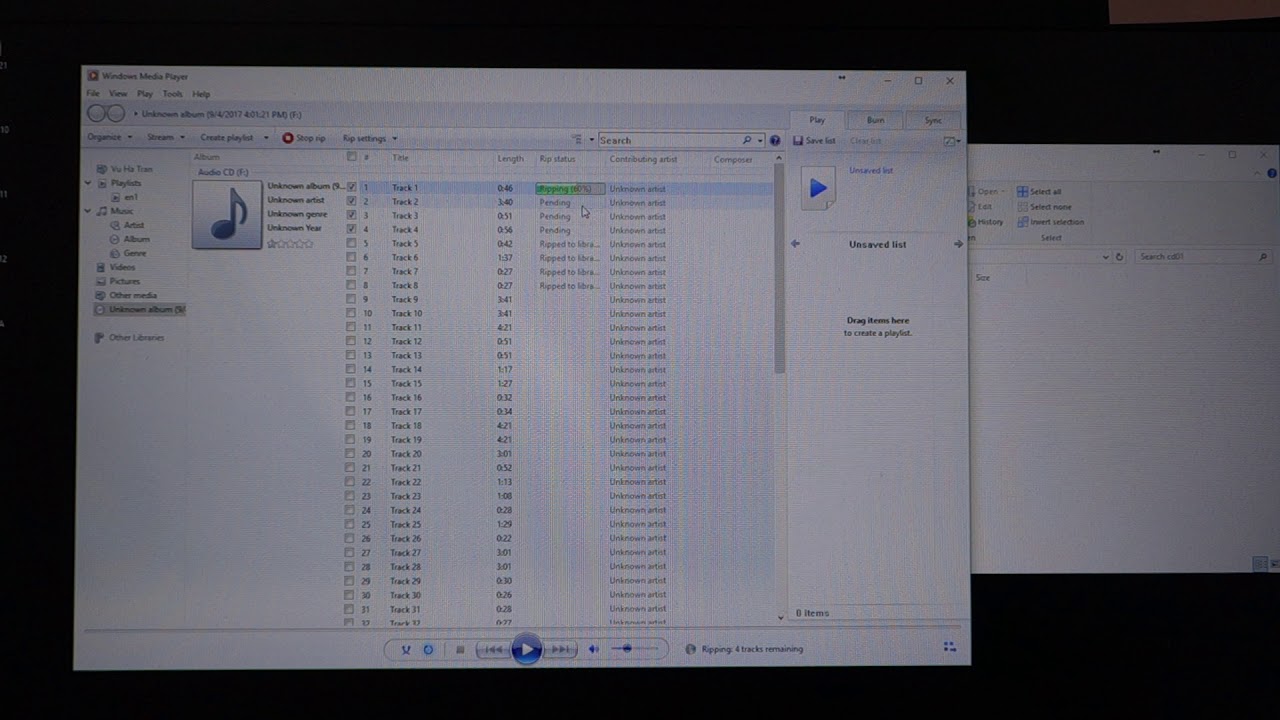Open the Play menu
Viewport: 1280px width, 720px height.
pyautogui.click(x=145, y=94)
